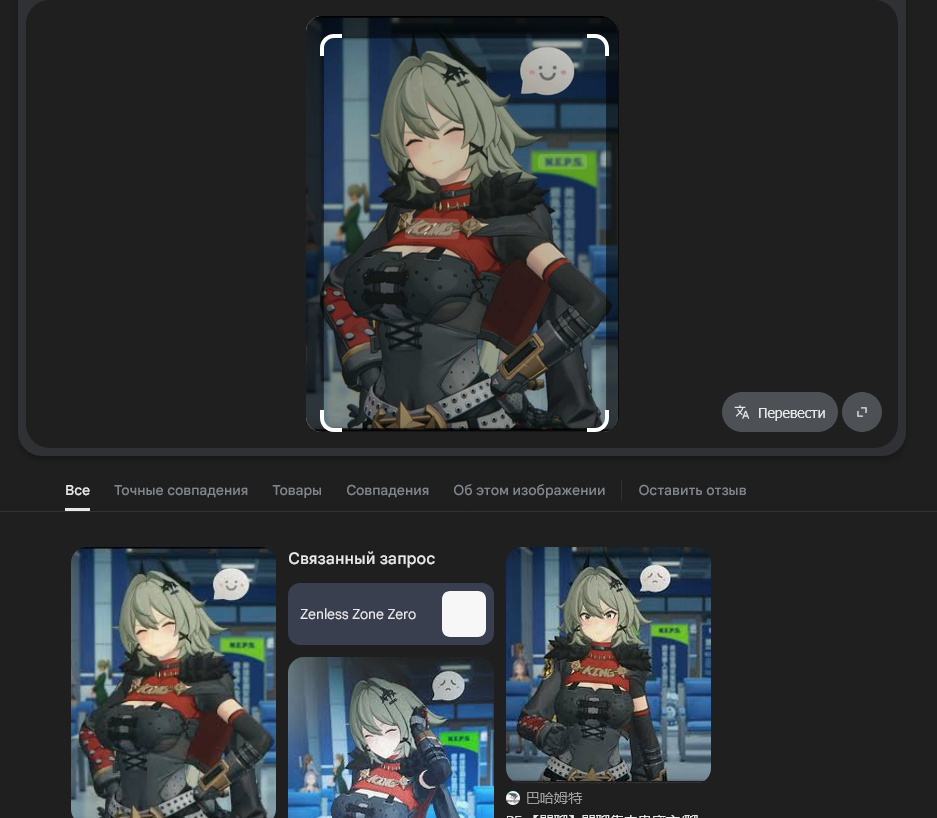Click the Связанный запрос heading

click(362, 559)
